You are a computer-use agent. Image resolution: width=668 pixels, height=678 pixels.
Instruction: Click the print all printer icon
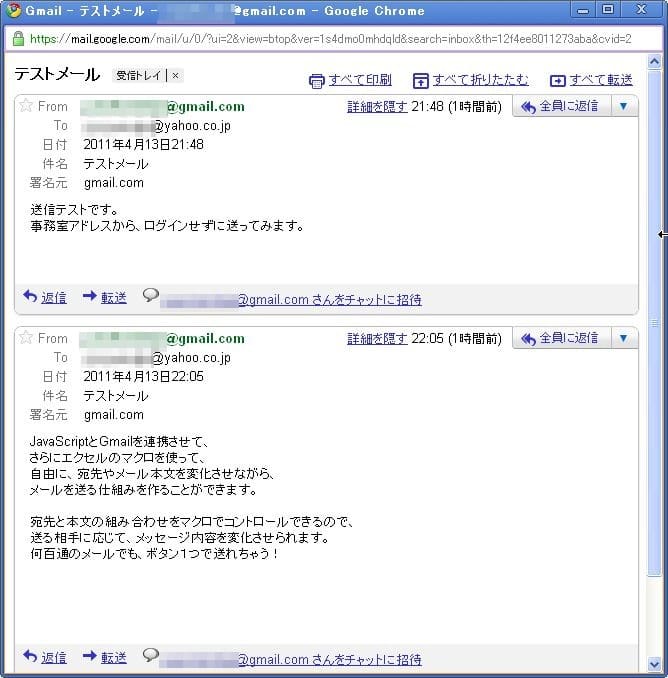pyautogui.click(x=317, y=81)
